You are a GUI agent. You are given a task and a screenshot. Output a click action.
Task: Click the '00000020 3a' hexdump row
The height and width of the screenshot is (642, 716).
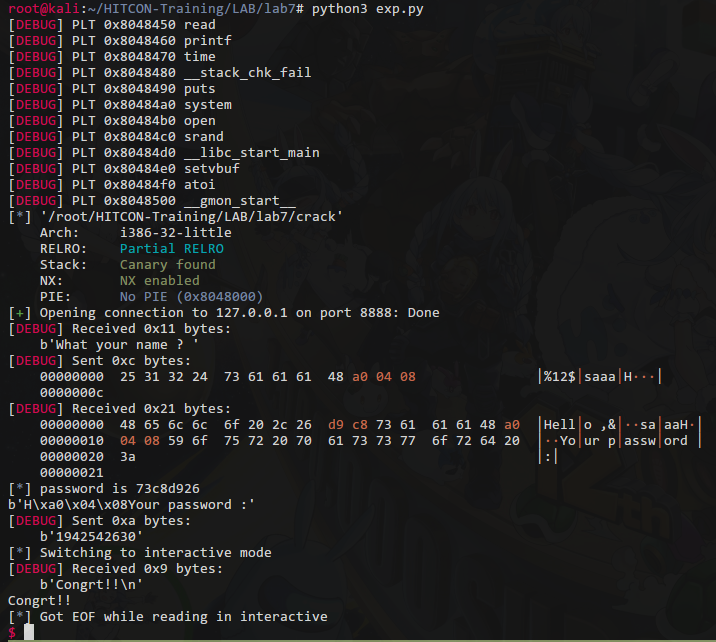(x=88, y=457)
